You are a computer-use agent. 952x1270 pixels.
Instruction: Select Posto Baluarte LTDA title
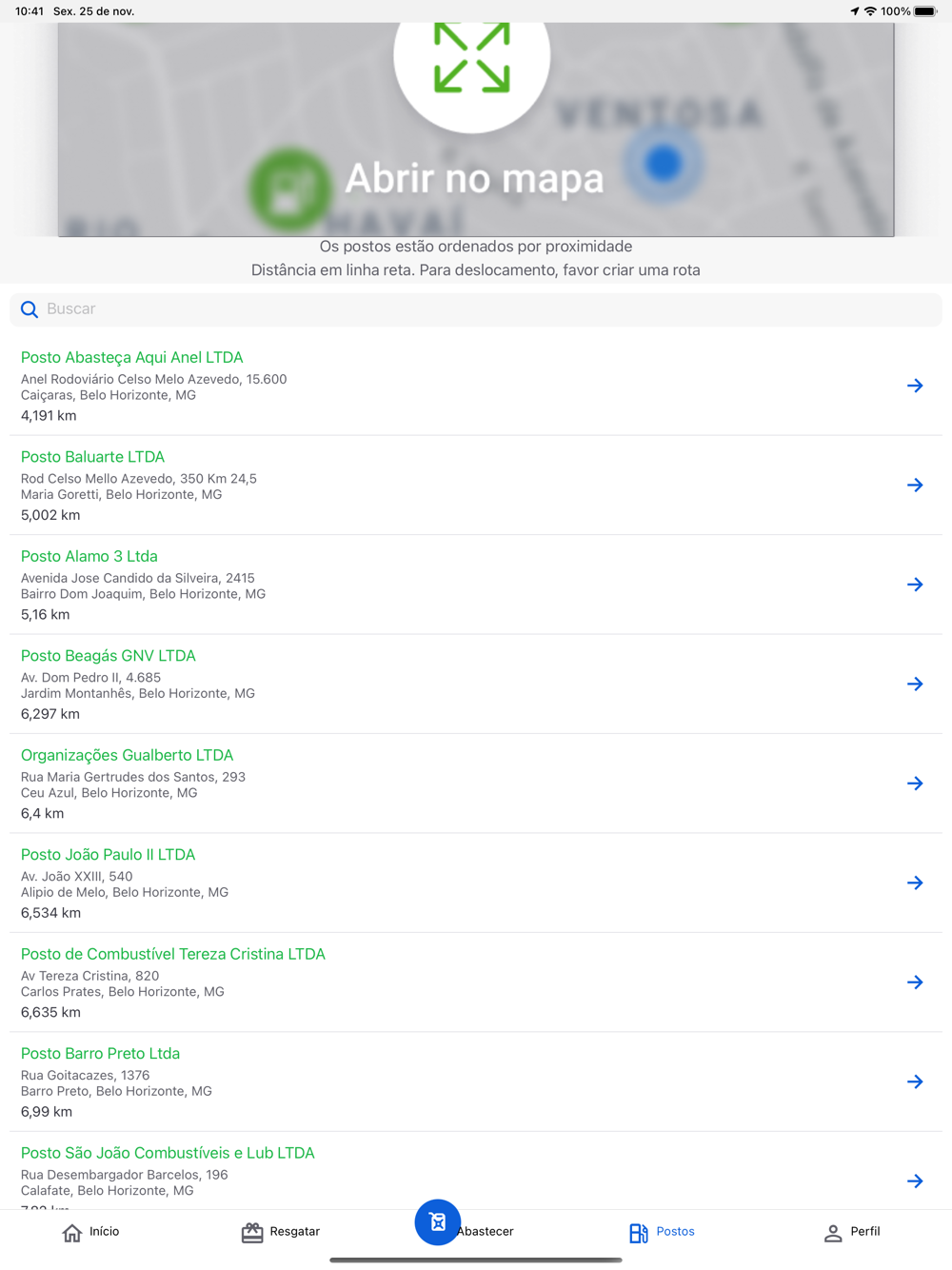pyautogui.click(x=92, y=457)
